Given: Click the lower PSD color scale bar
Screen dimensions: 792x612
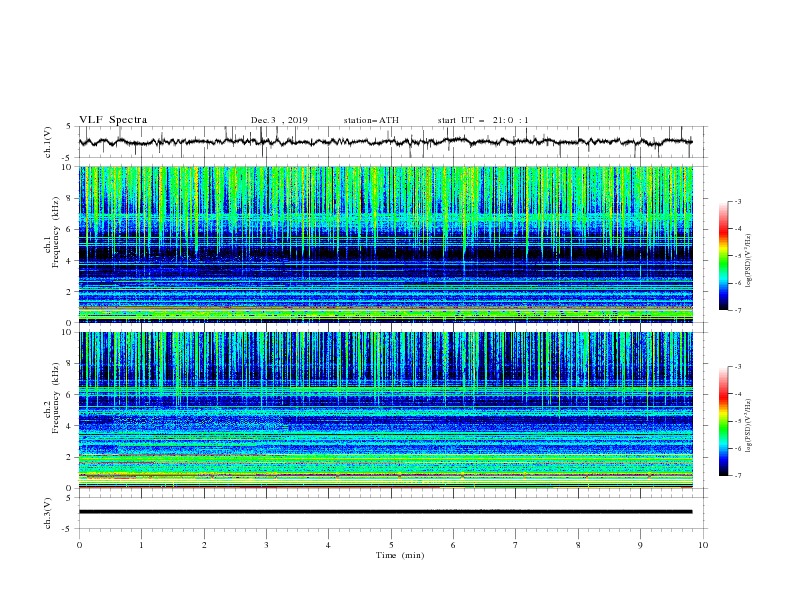Looking at the screenshot, I should click(723, 421).
